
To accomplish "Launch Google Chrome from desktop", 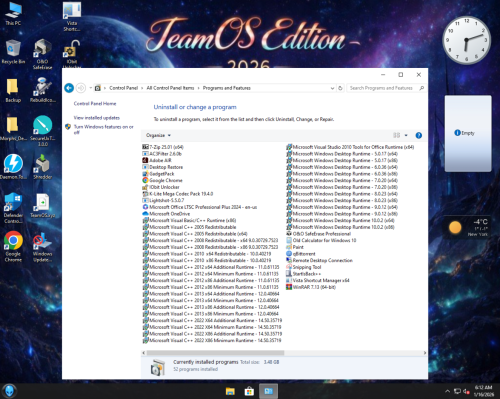I will click(x=13, y=246).
